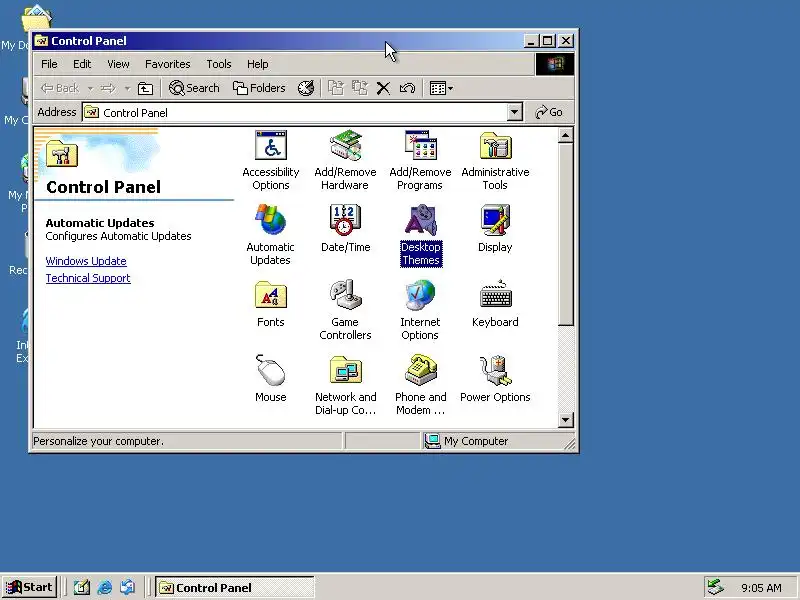Open Accessibility Options applet
The image size is (800, 600).
click(x=271, y=160)
